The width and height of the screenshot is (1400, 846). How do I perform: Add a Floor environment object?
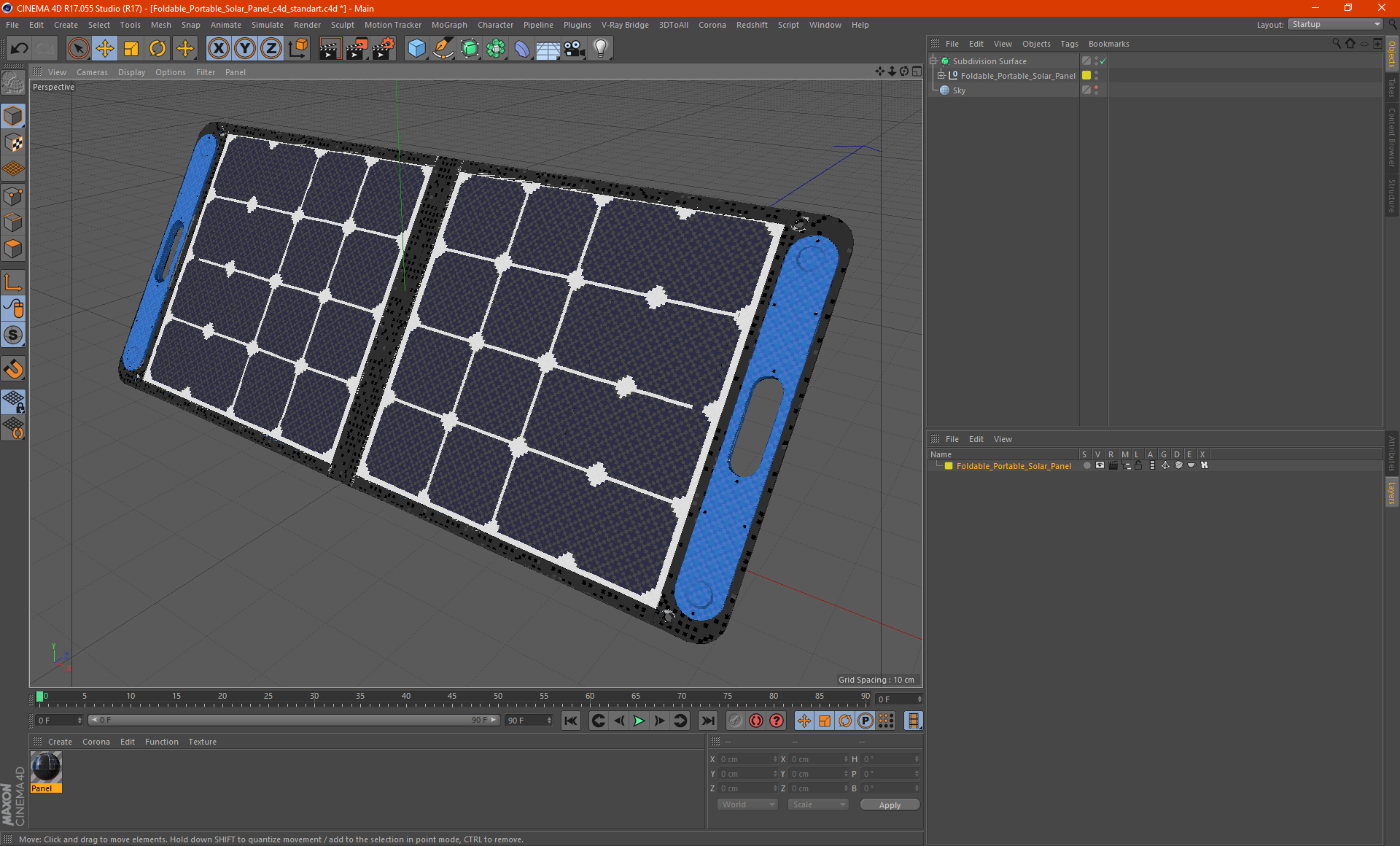pyautogui.click(x=548, y=49)
